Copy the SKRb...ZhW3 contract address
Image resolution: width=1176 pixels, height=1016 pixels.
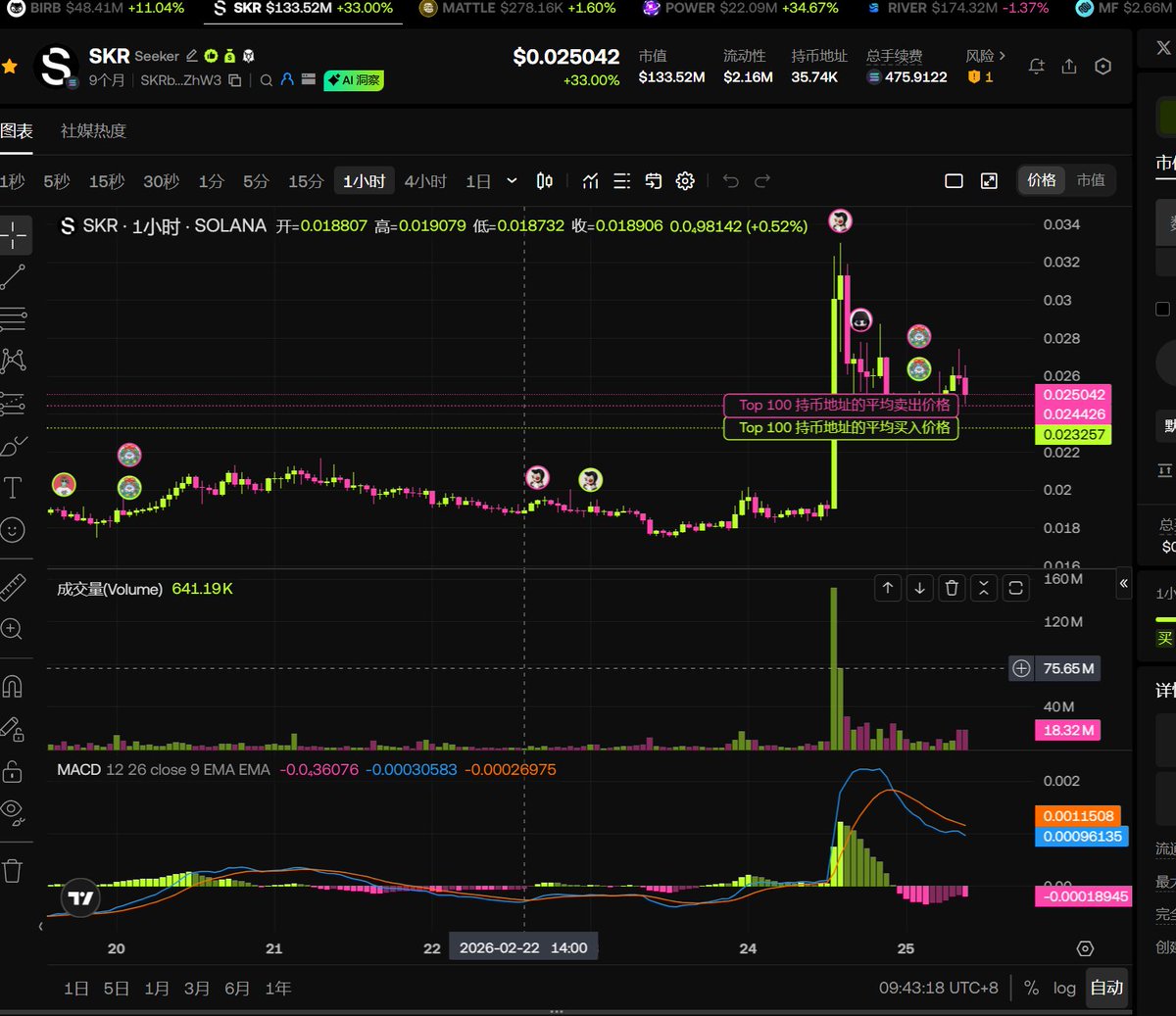pyautogui.click(x=235, y=80)
